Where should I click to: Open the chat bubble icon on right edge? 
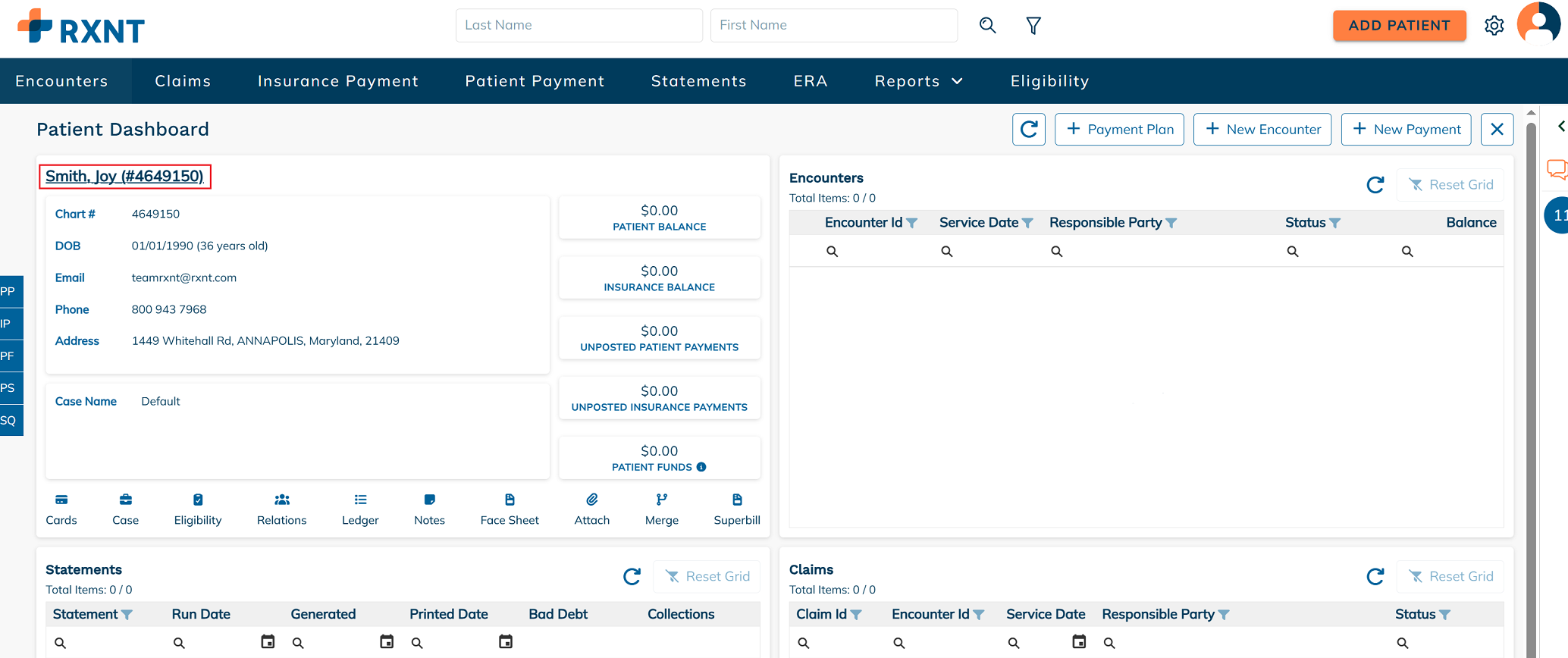pos(1557,169)
